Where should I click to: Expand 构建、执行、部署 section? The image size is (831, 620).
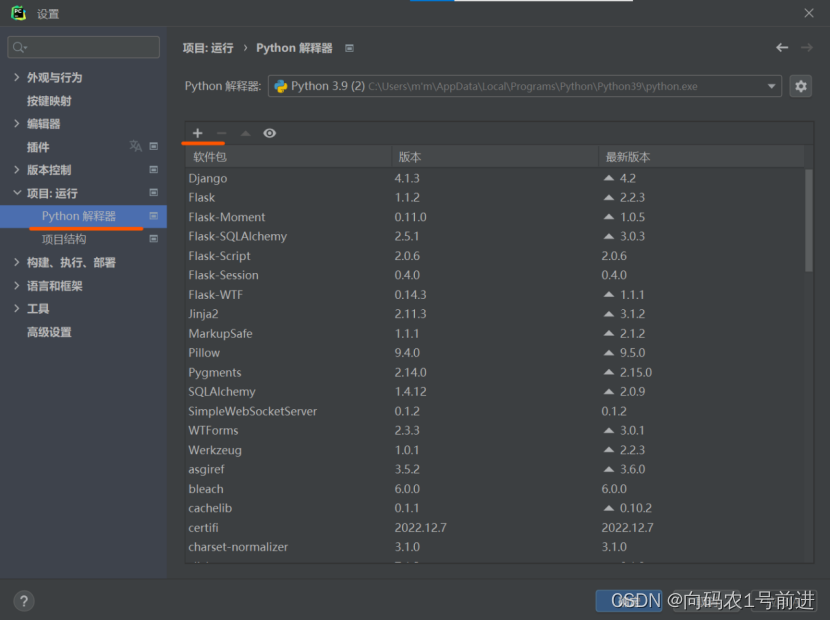coord(16,262)
